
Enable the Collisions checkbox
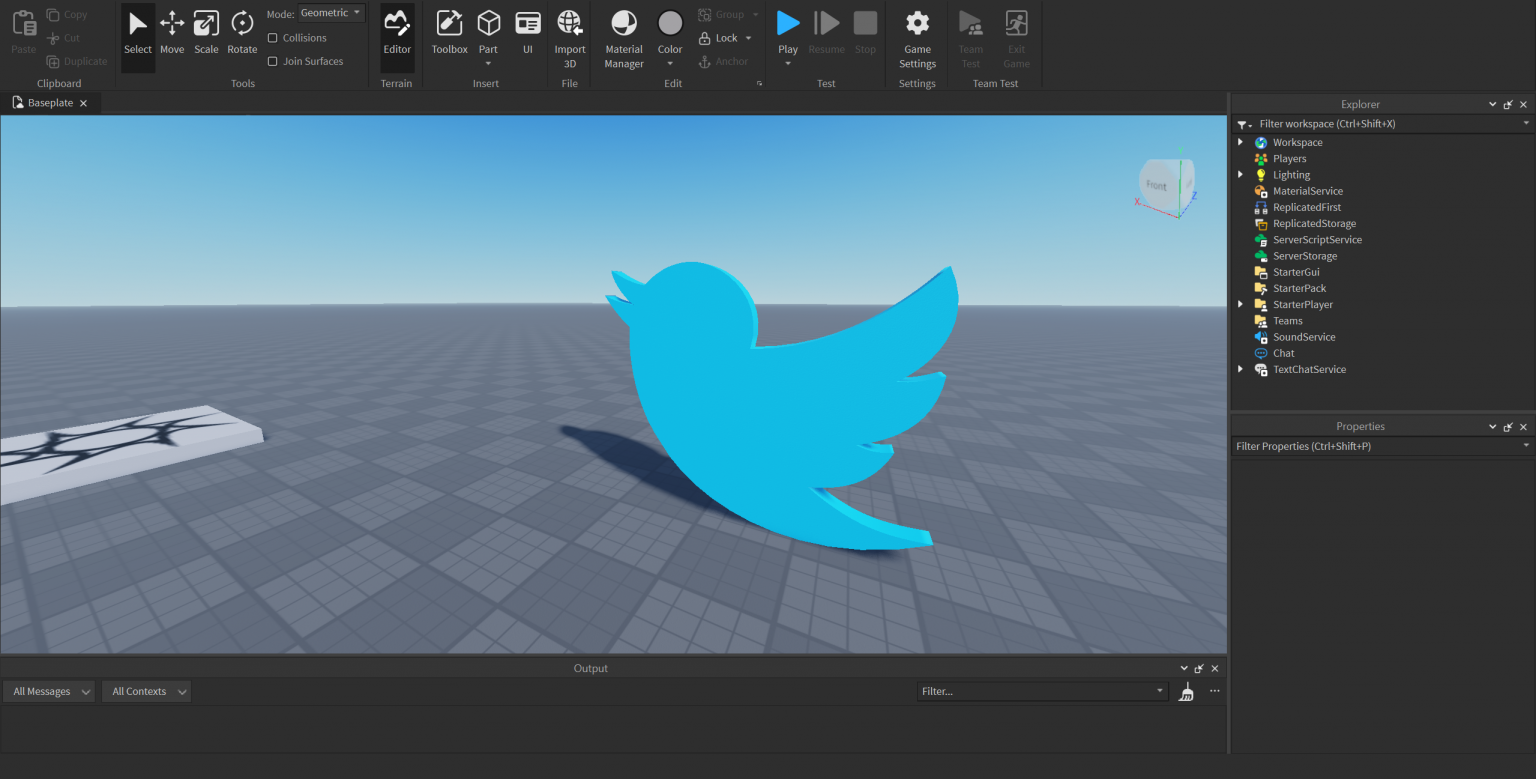point(273,37)
